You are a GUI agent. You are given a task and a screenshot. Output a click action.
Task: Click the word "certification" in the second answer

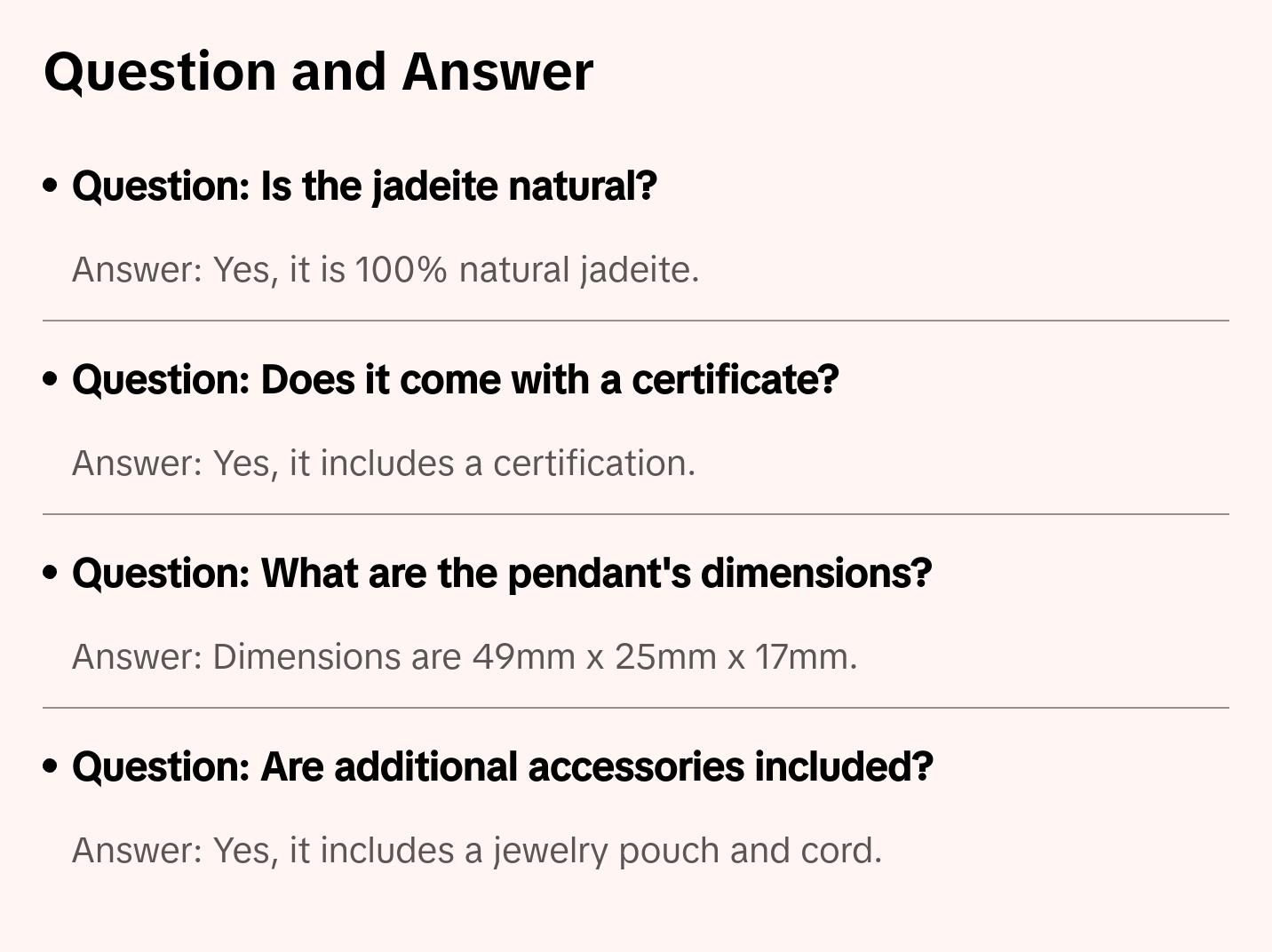(x=592, y=464)
